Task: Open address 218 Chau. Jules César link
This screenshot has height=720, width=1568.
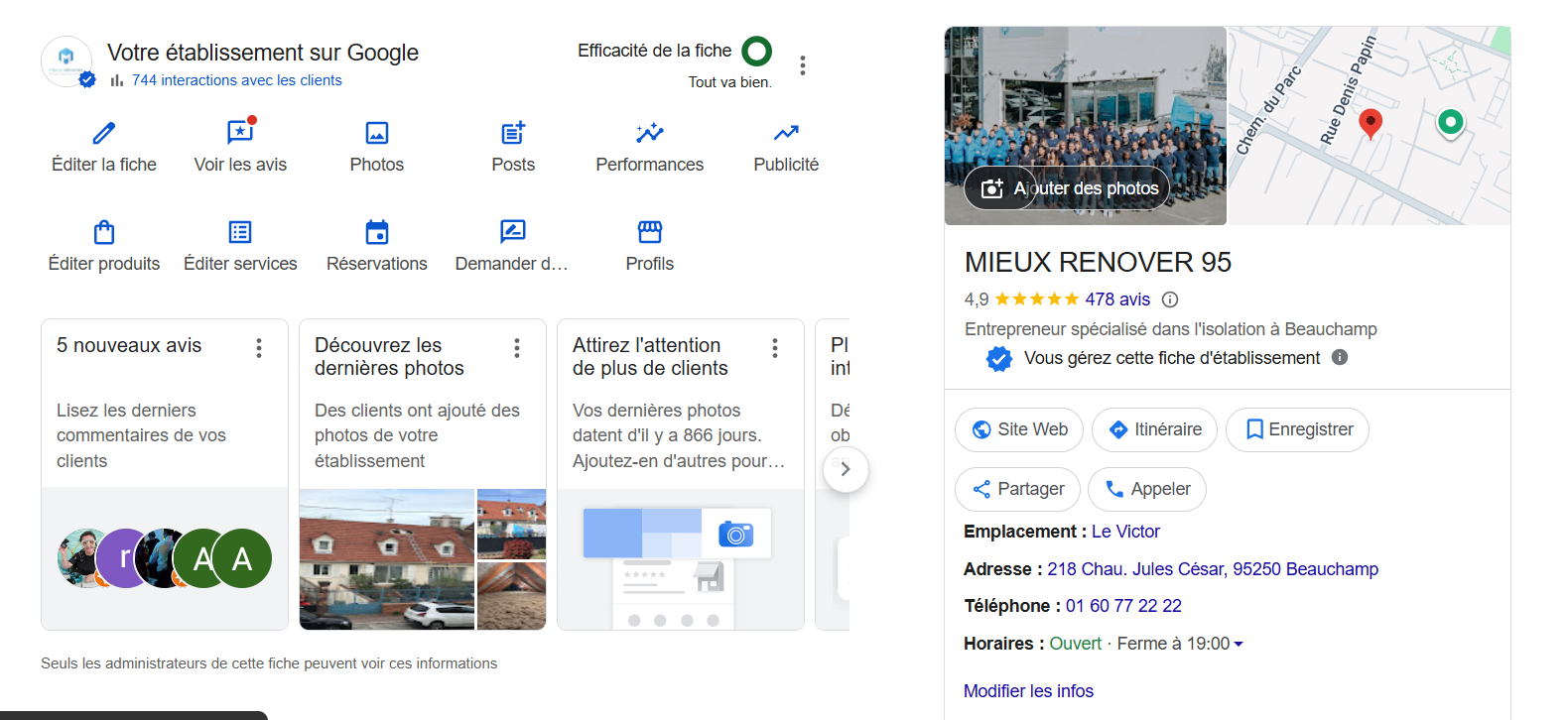Action: tap(1213, 569)
